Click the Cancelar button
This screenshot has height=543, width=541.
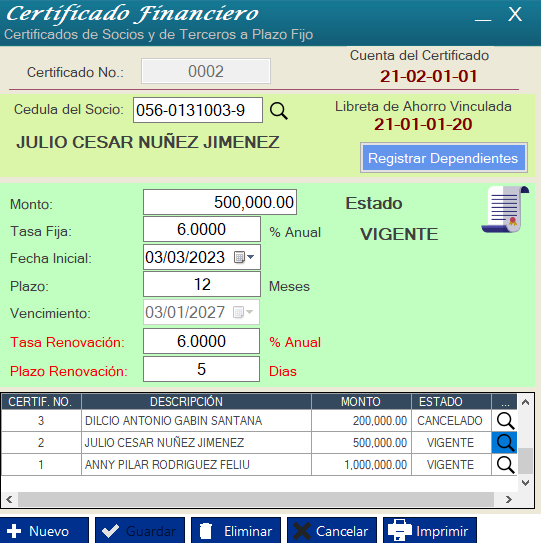click(x=332, y=531)
